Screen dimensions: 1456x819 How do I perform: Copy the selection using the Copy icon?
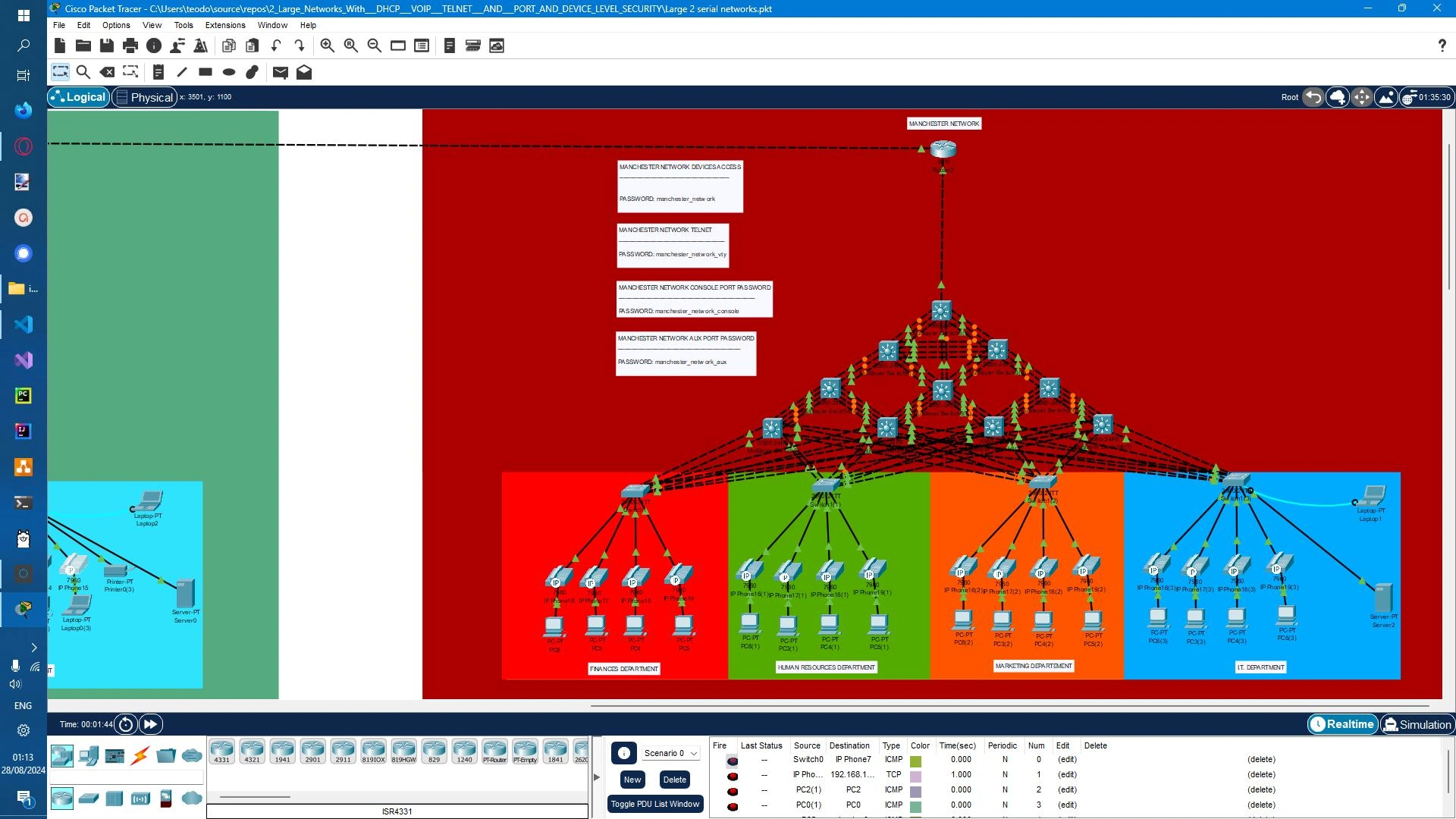coord(229,45)
